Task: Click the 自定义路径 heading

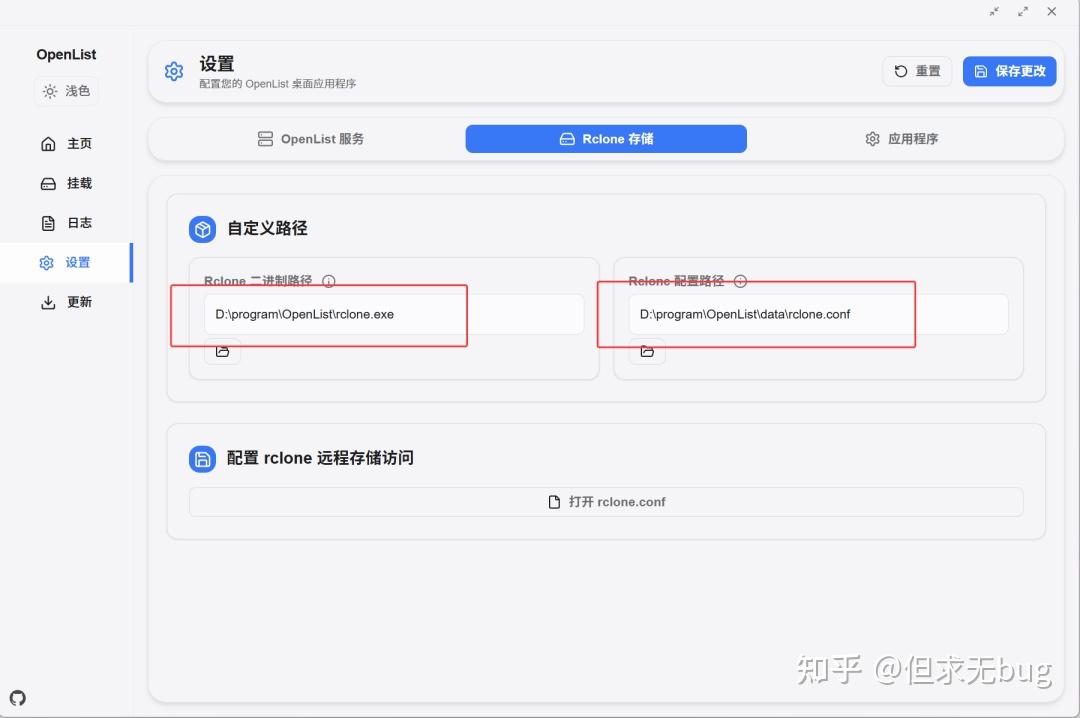Action: coord(267,228)
